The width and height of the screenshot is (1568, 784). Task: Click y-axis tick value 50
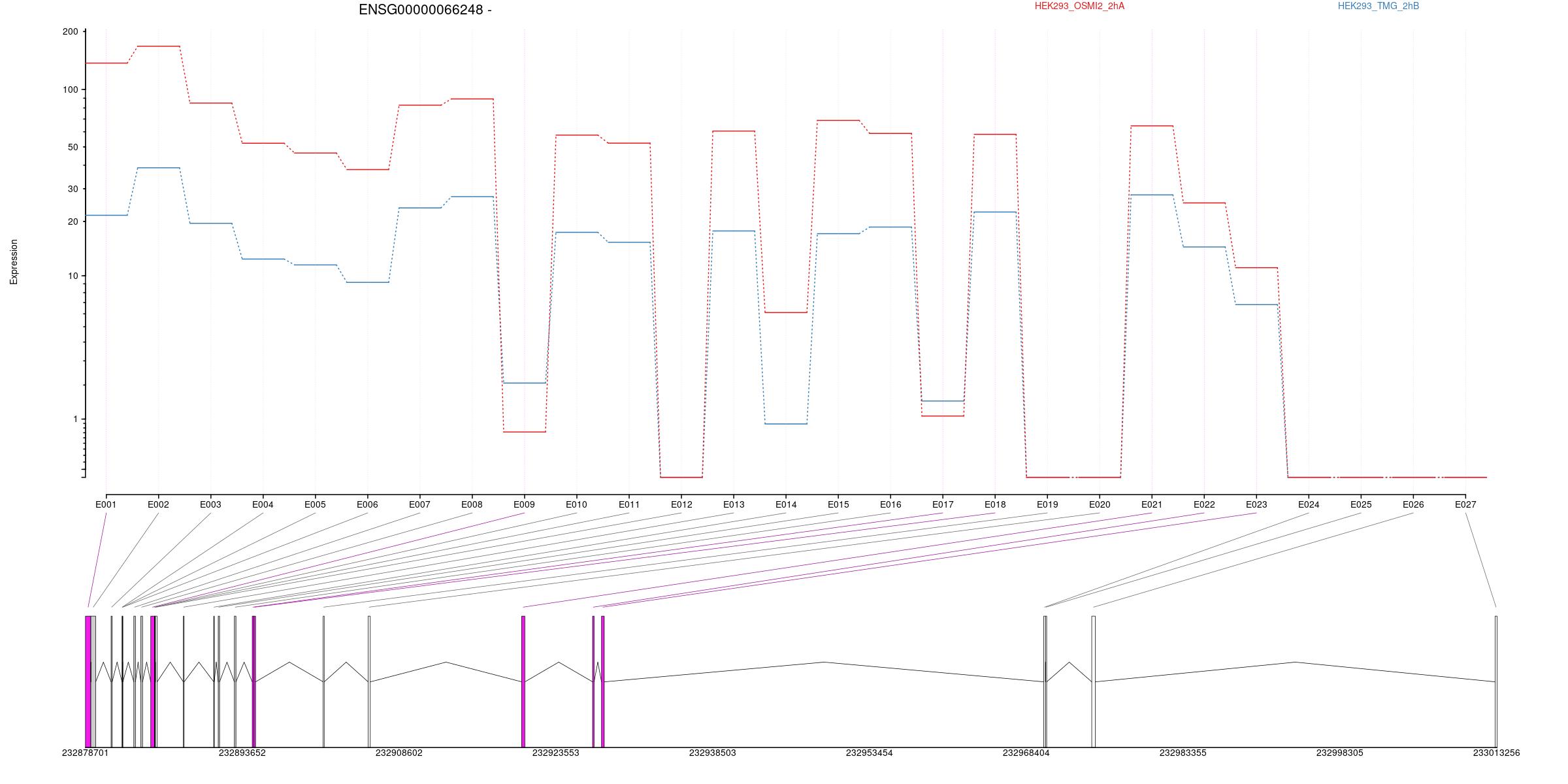(73, 147)
